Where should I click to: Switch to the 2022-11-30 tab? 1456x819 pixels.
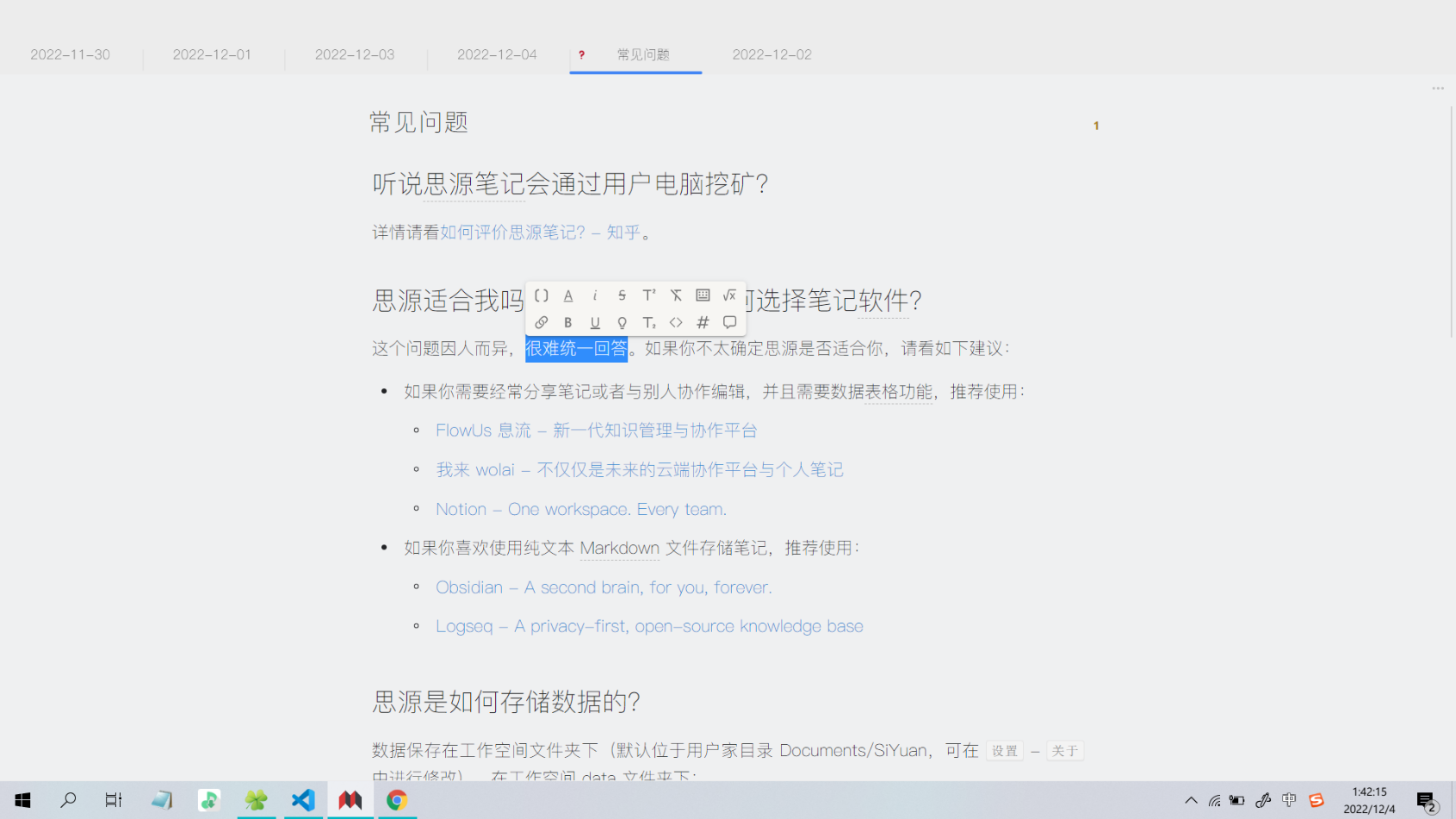coord(71,54)
